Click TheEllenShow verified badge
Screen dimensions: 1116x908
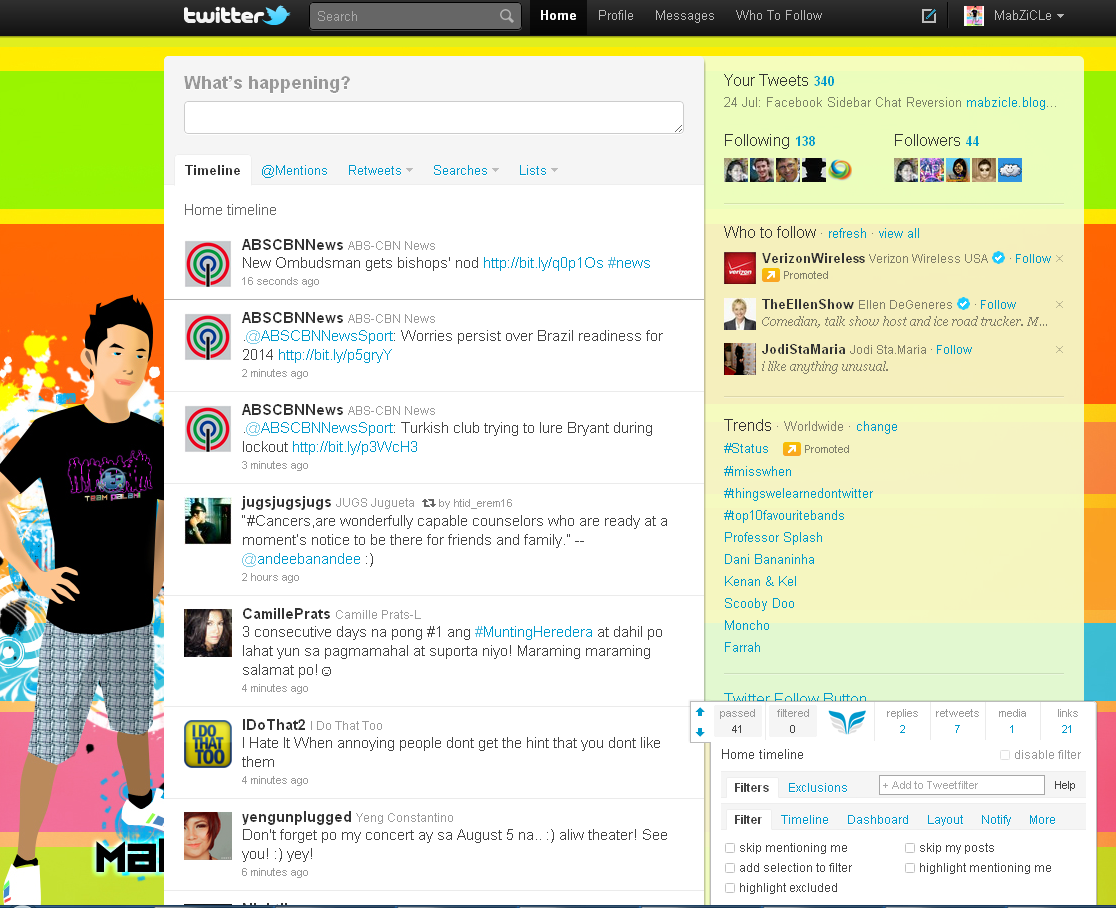[964, 304]
